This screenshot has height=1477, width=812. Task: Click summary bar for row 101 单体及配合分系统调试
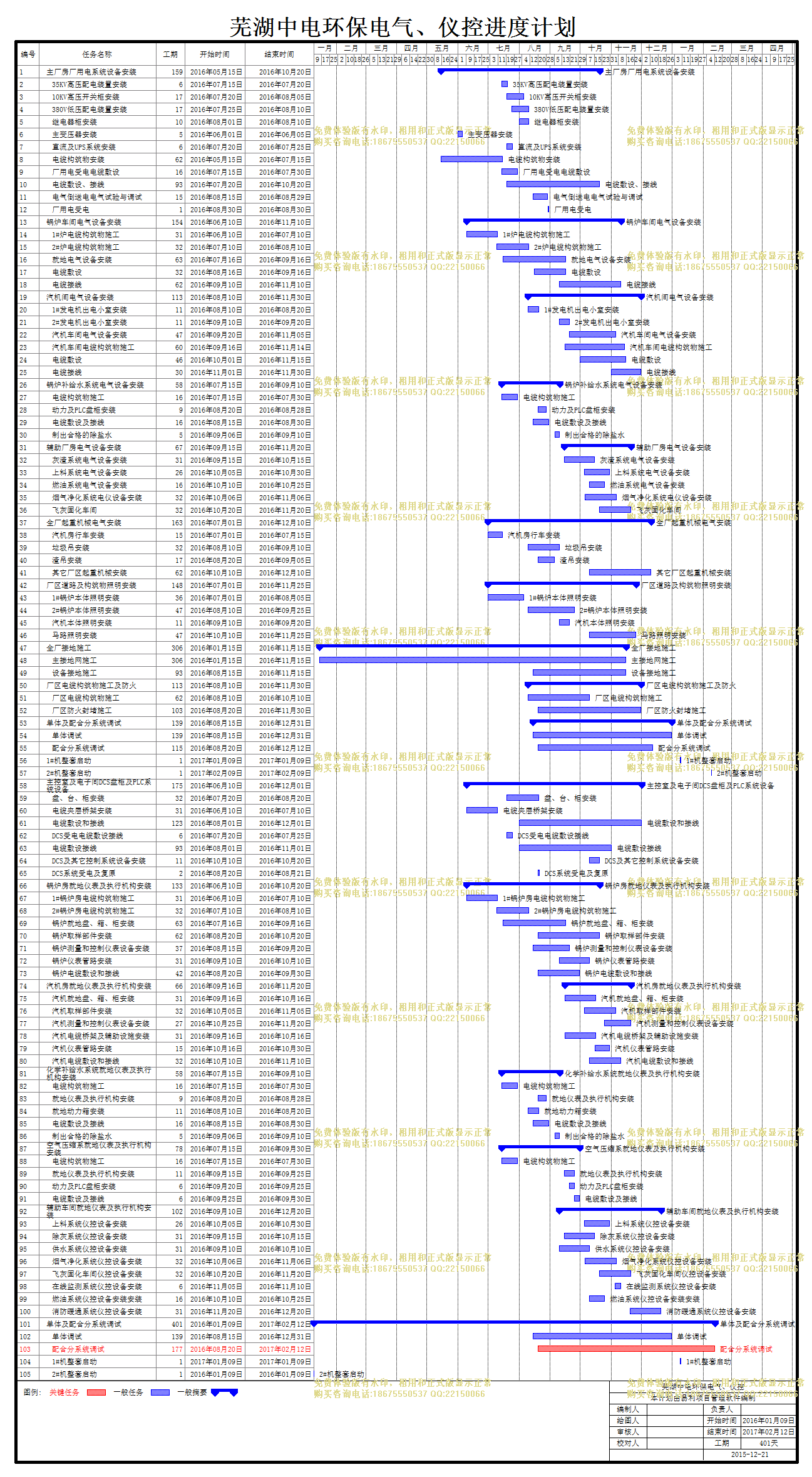(515, 1323)
